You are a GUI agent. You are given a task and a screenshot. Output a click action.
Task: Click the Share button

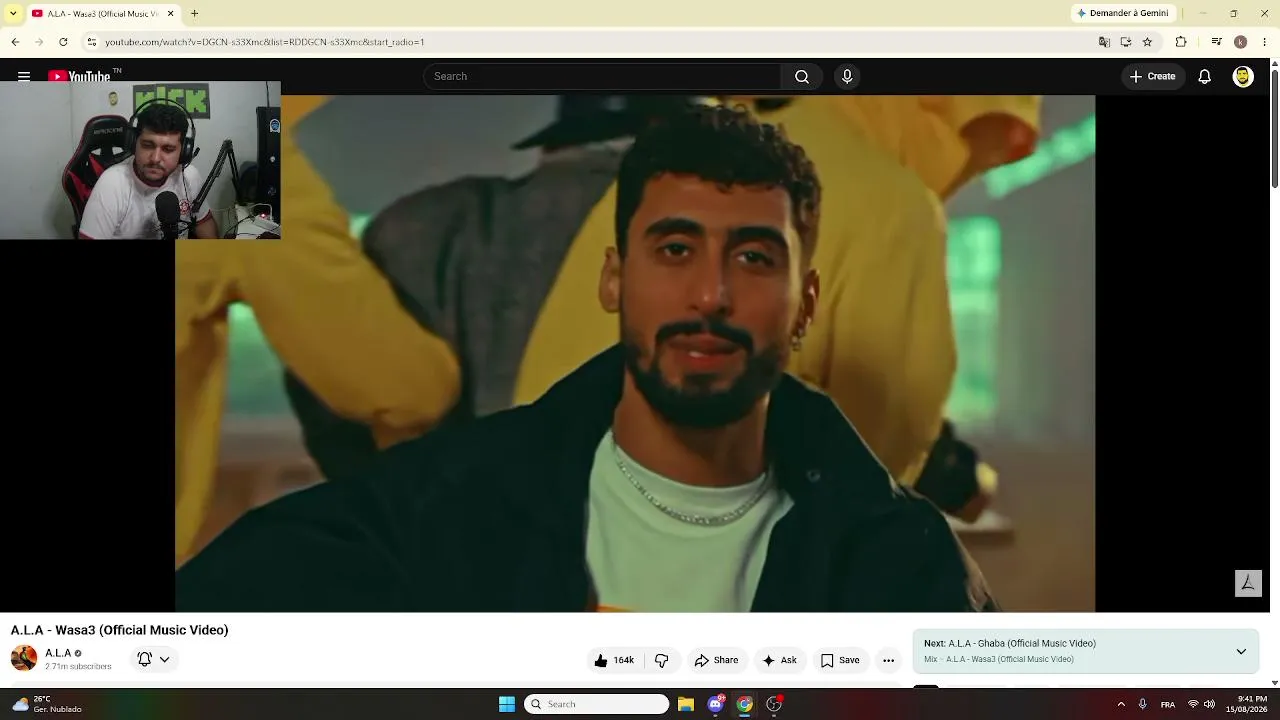pyautogui.click(x=716, y=660)
